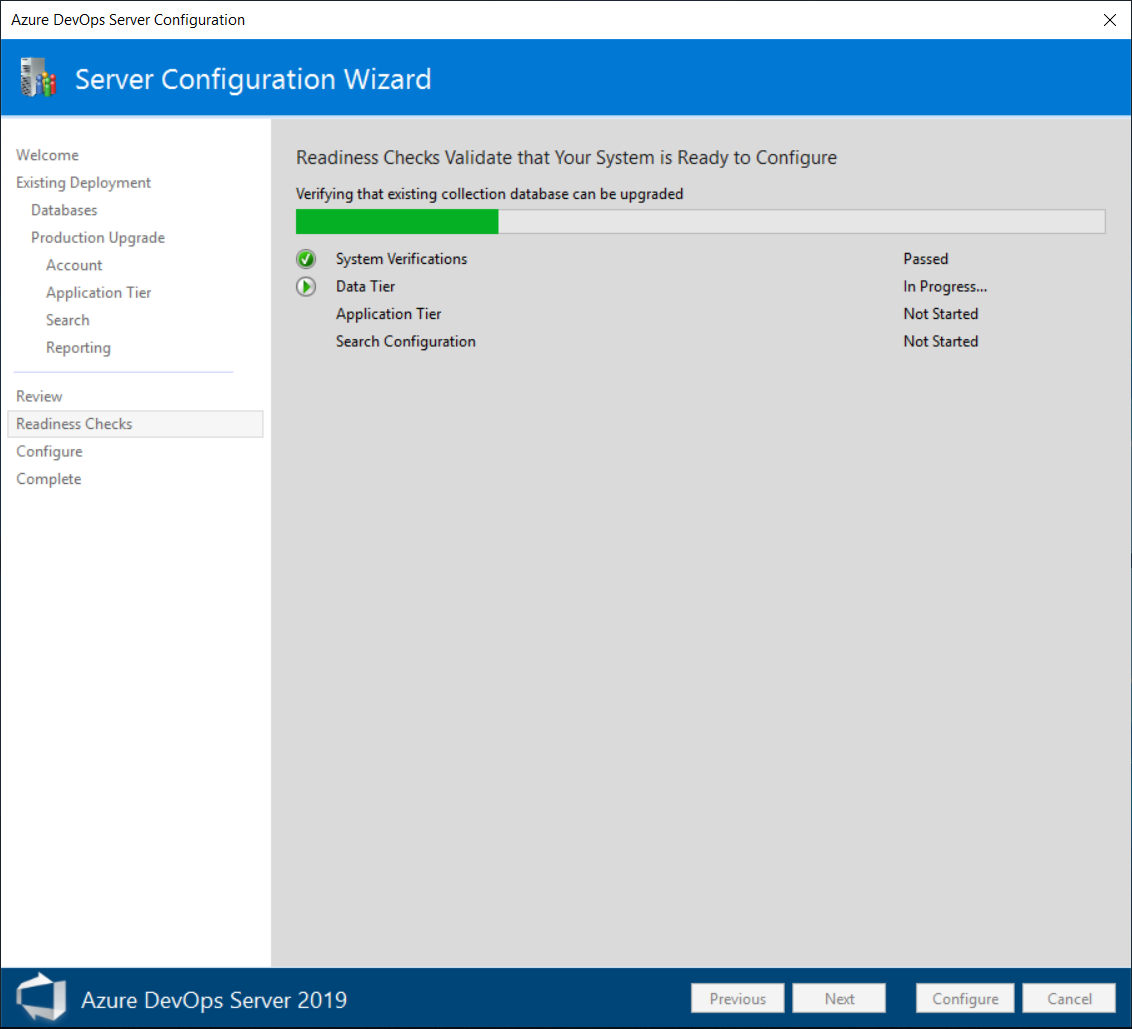The width and height of the screenshot is (1132, 1029).
Task: Select the Readiness Checks step
Action: pos(135,424)
